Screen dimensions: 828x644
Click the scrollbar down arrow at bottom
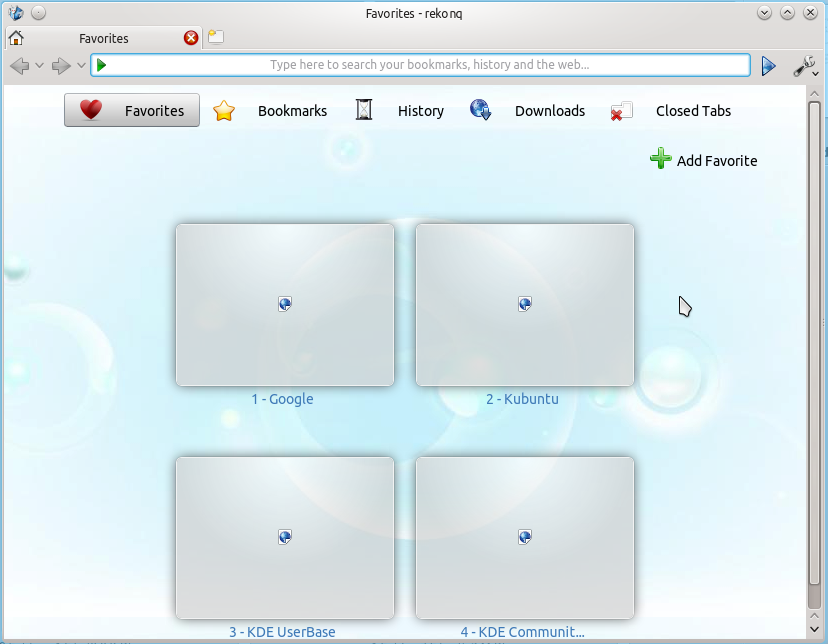814,629
